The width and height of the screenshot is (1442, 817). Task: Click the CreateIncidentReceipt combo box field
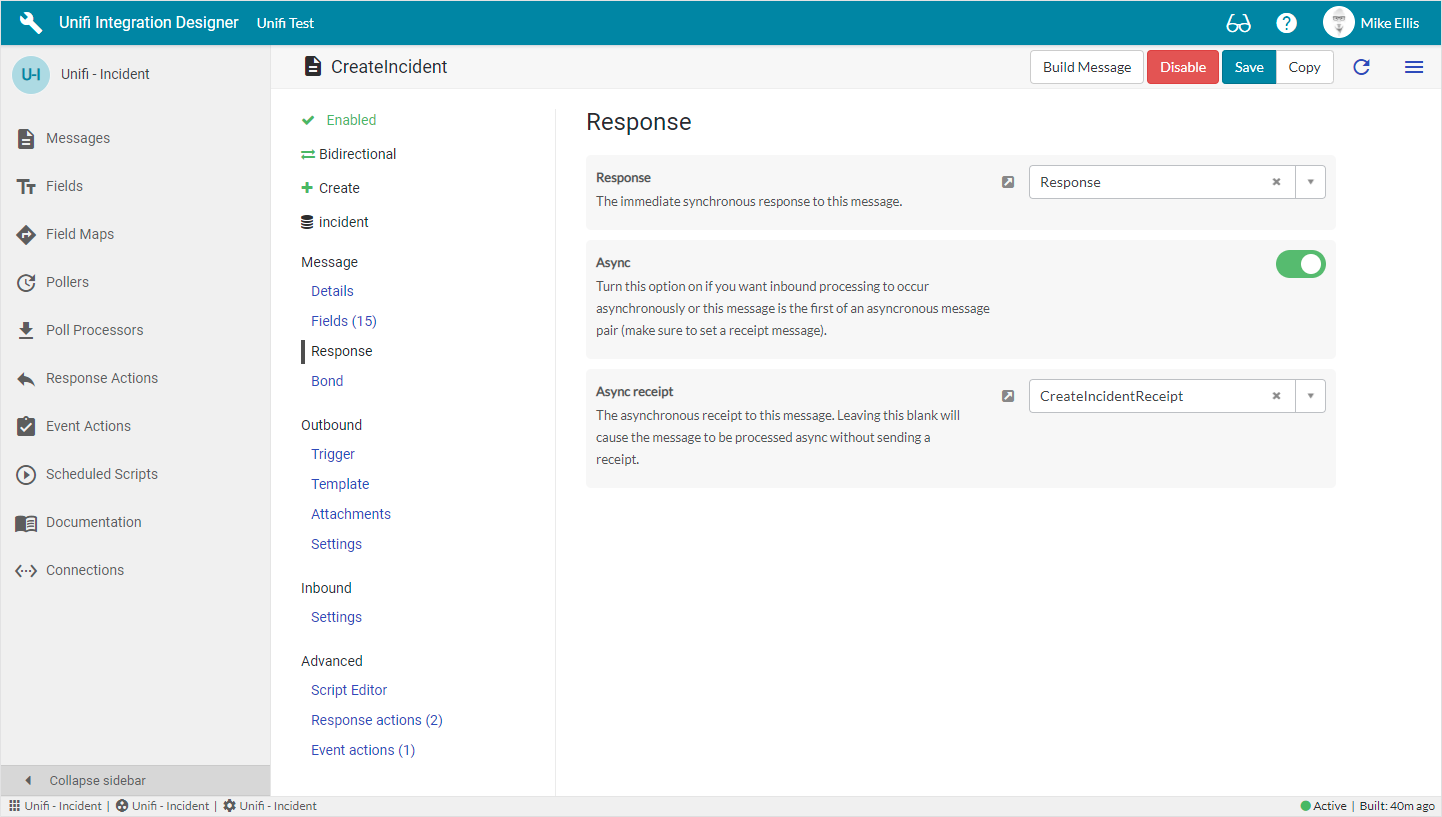tap(1150, 396)
